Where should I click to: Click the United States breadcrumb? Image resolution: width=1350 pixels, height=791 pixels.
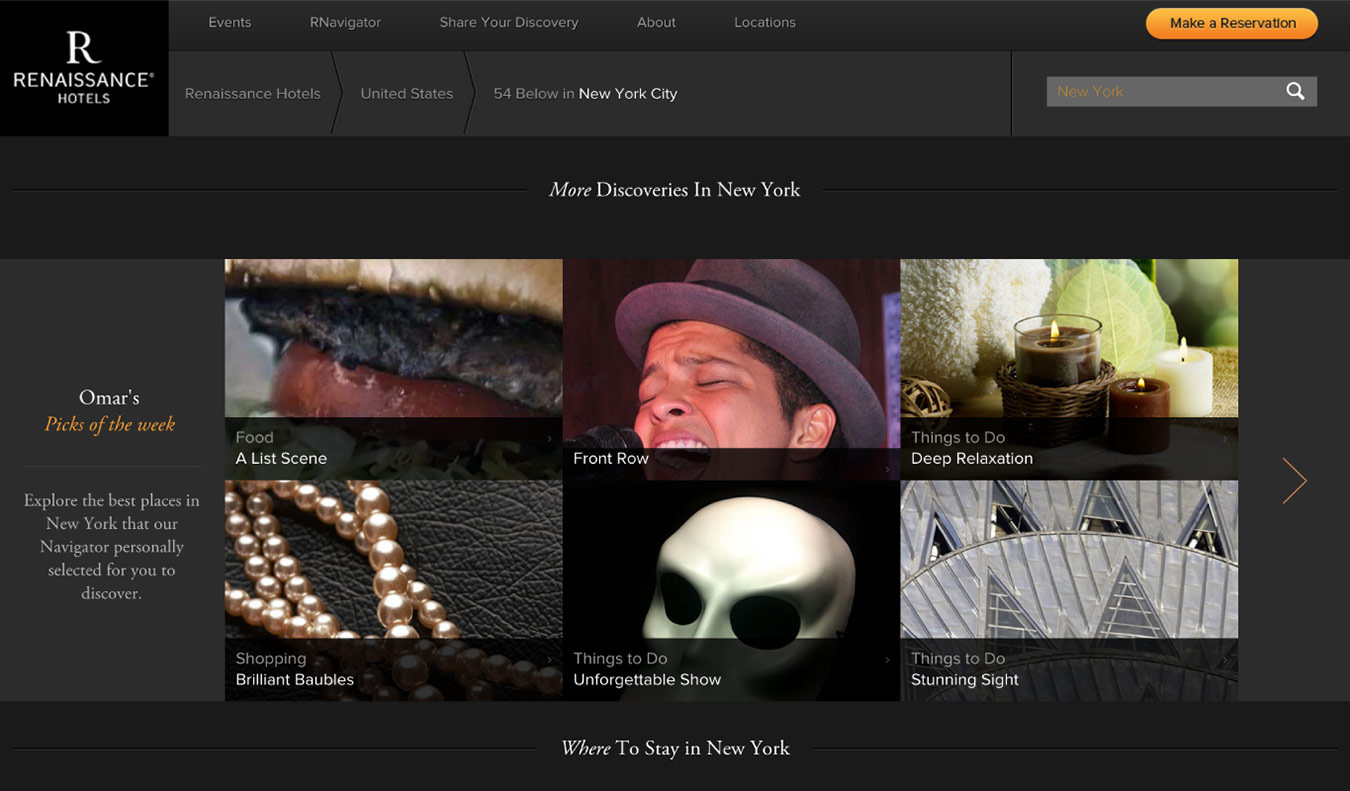coord(406,93)
